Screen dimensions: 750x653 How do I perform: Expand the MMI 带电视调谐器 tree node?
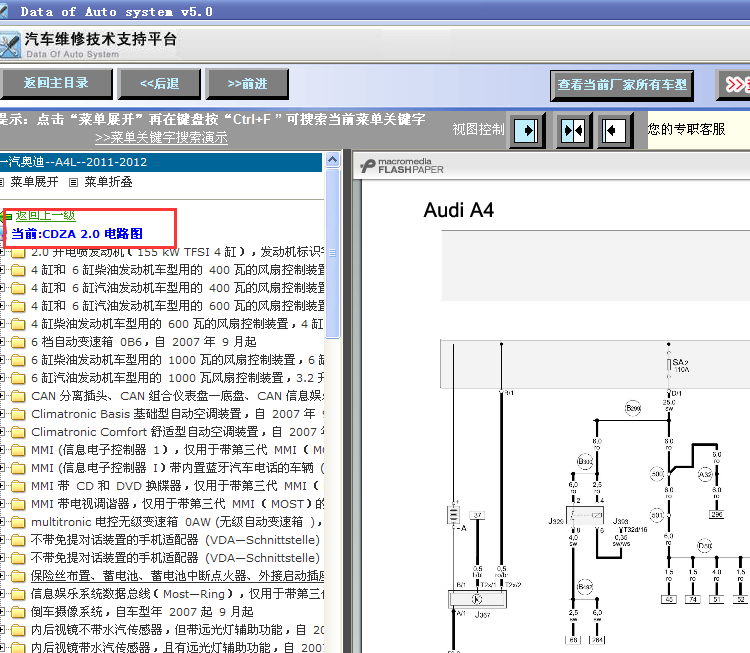click(x=2, y=504)
